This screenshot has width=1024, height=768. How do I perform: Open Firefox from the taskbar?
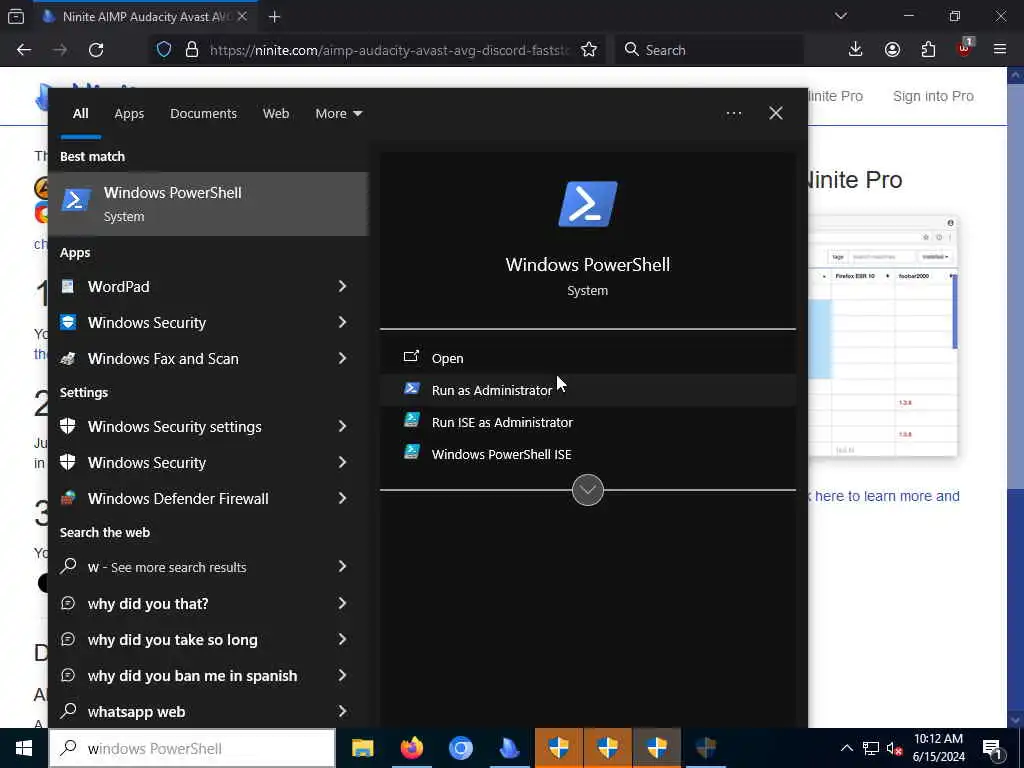click(x=411, y=748)
